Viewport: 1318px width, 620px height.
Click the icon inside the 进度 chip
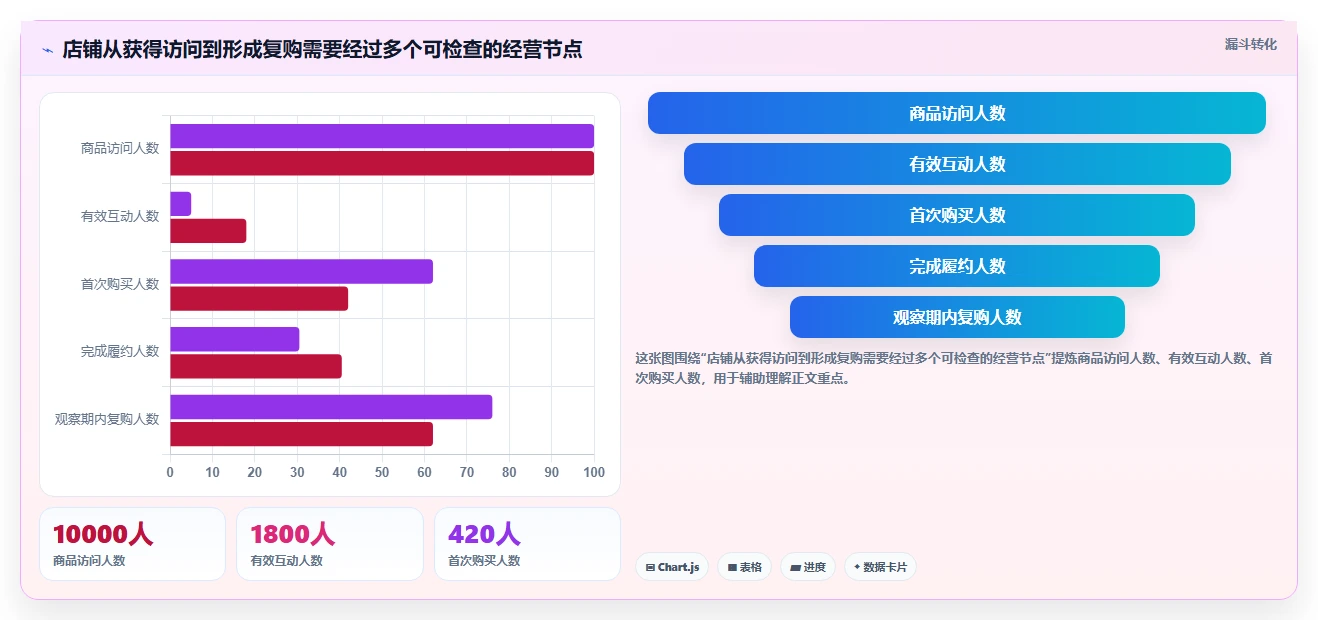click(x=795, y=567)
